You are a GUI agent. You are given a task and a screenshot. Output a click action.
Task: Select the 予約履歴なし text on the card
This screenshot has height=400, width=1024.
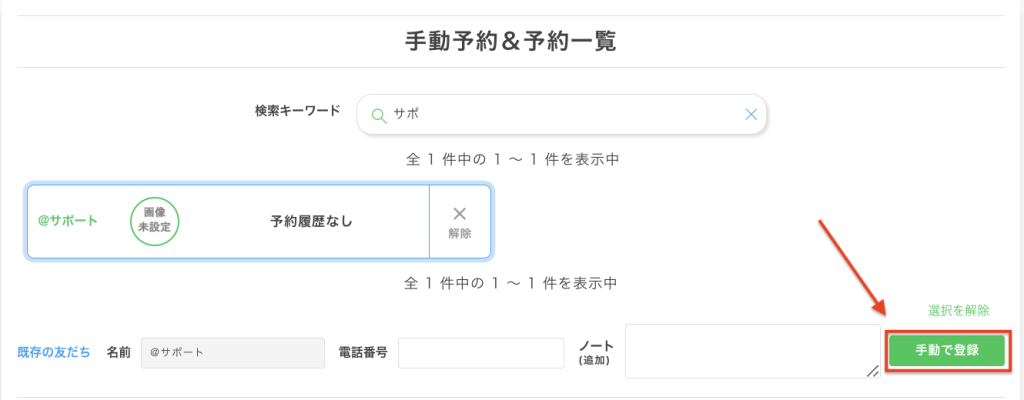click(x=311, y=221)
